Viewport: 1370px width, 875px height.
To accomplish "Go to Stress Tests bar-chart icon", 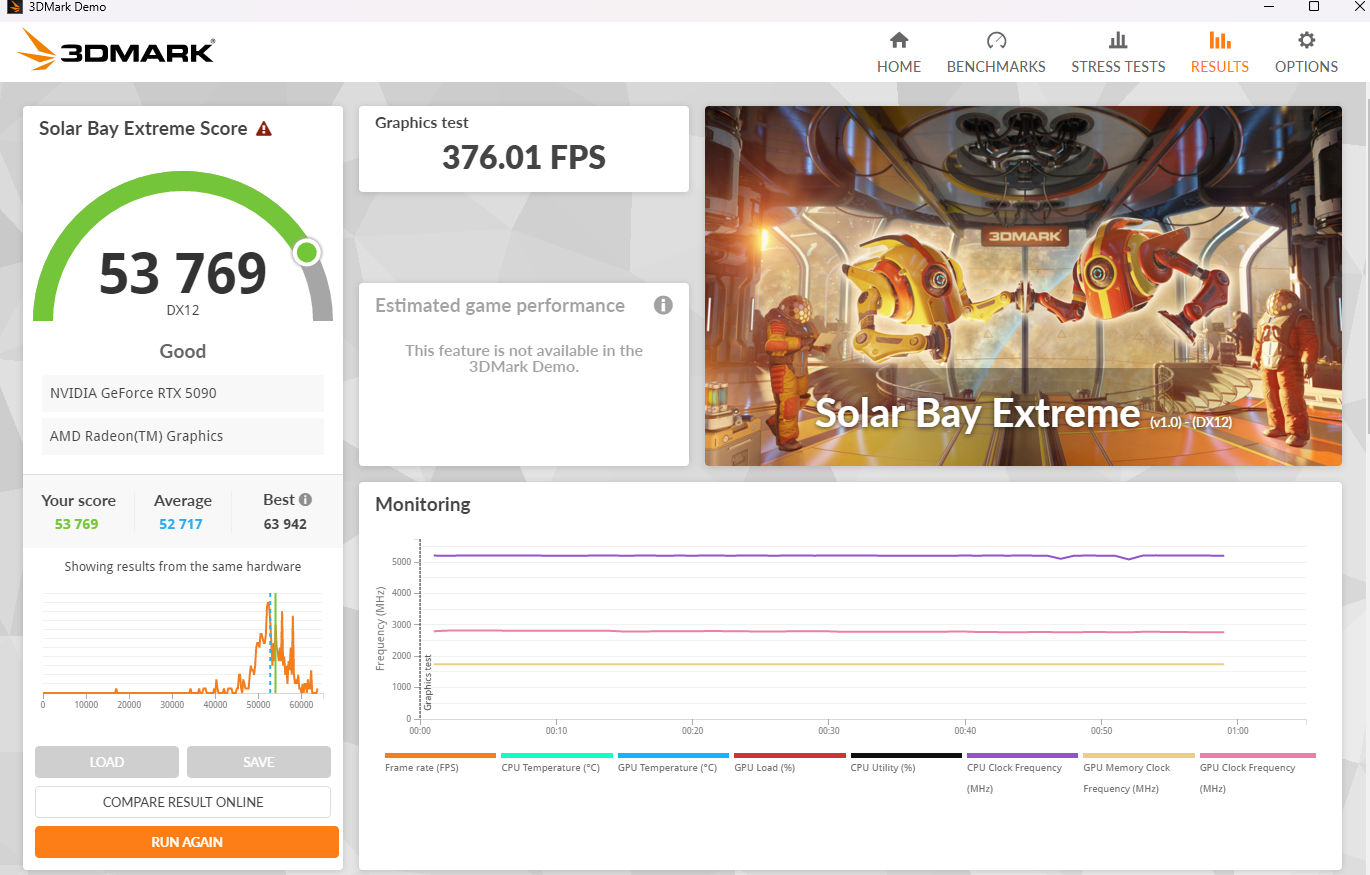I will click(x=1118, y=40).
